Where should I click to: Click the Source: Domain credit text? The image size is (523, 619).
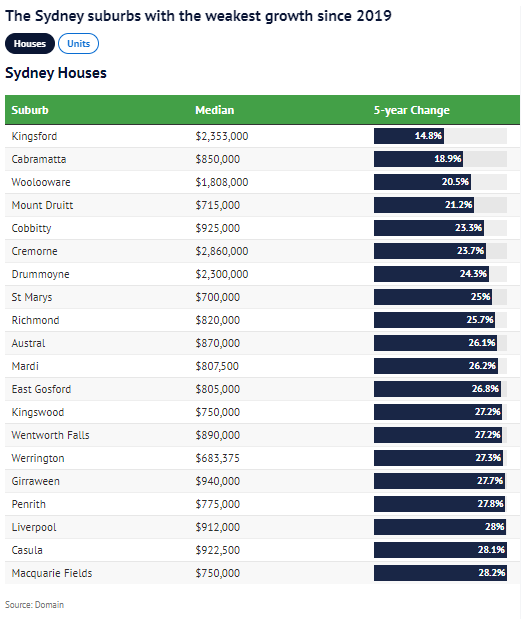tap(34, 605)
